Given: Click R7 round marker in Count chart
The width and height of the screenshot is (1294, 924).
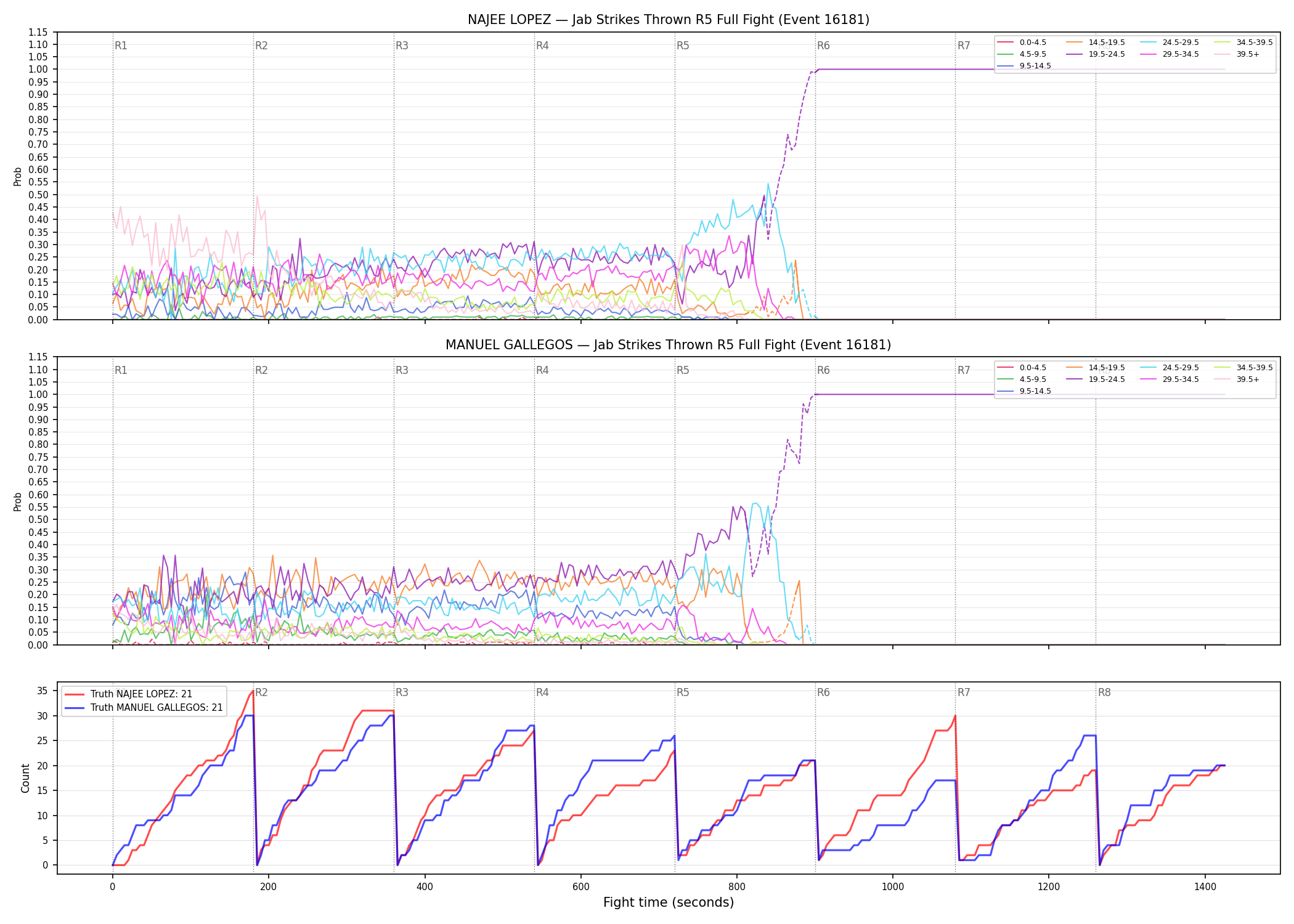Looking at the screenshot, I should [x=964, y=692].
